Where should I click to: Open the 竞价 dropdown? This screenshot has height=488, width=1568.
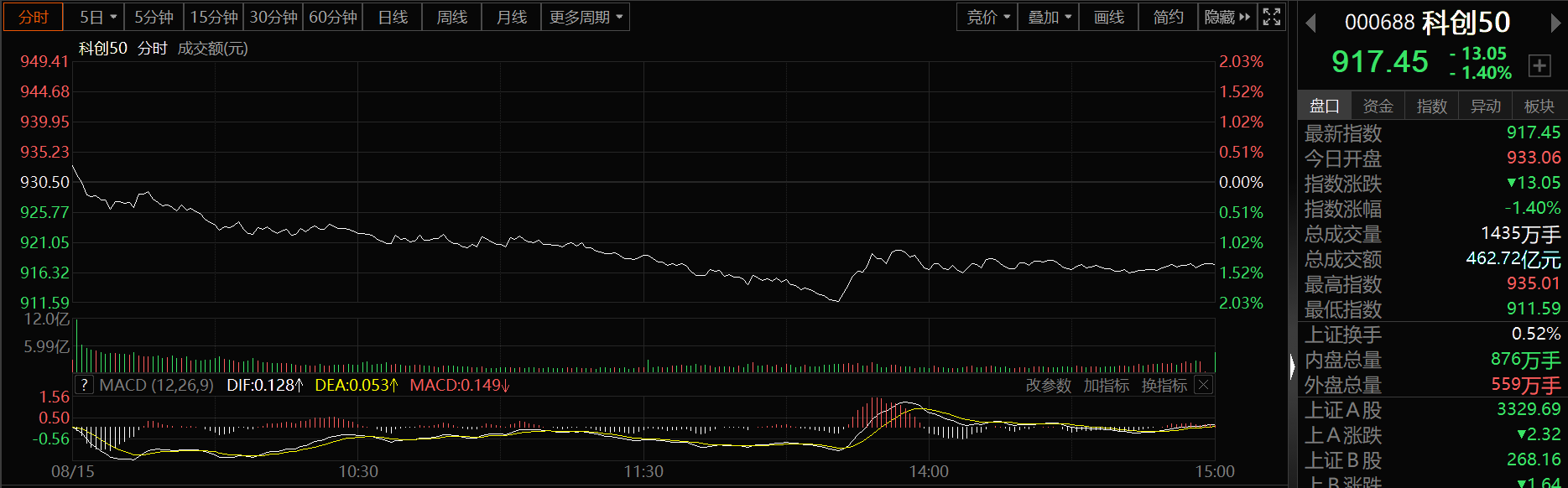[x=987, y=17]
